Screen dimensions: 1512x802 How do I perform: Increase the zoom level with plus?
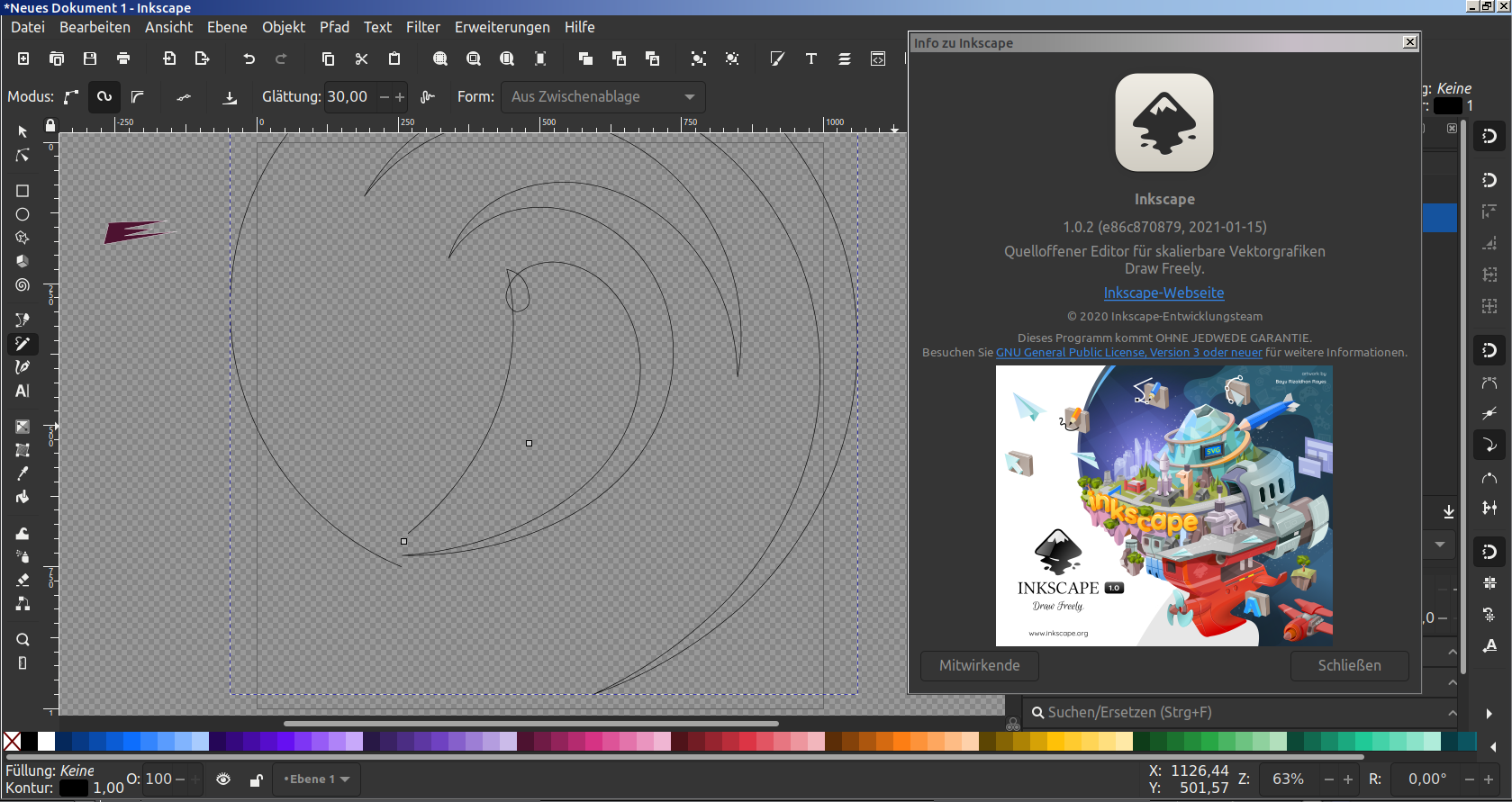point(1348,779)
